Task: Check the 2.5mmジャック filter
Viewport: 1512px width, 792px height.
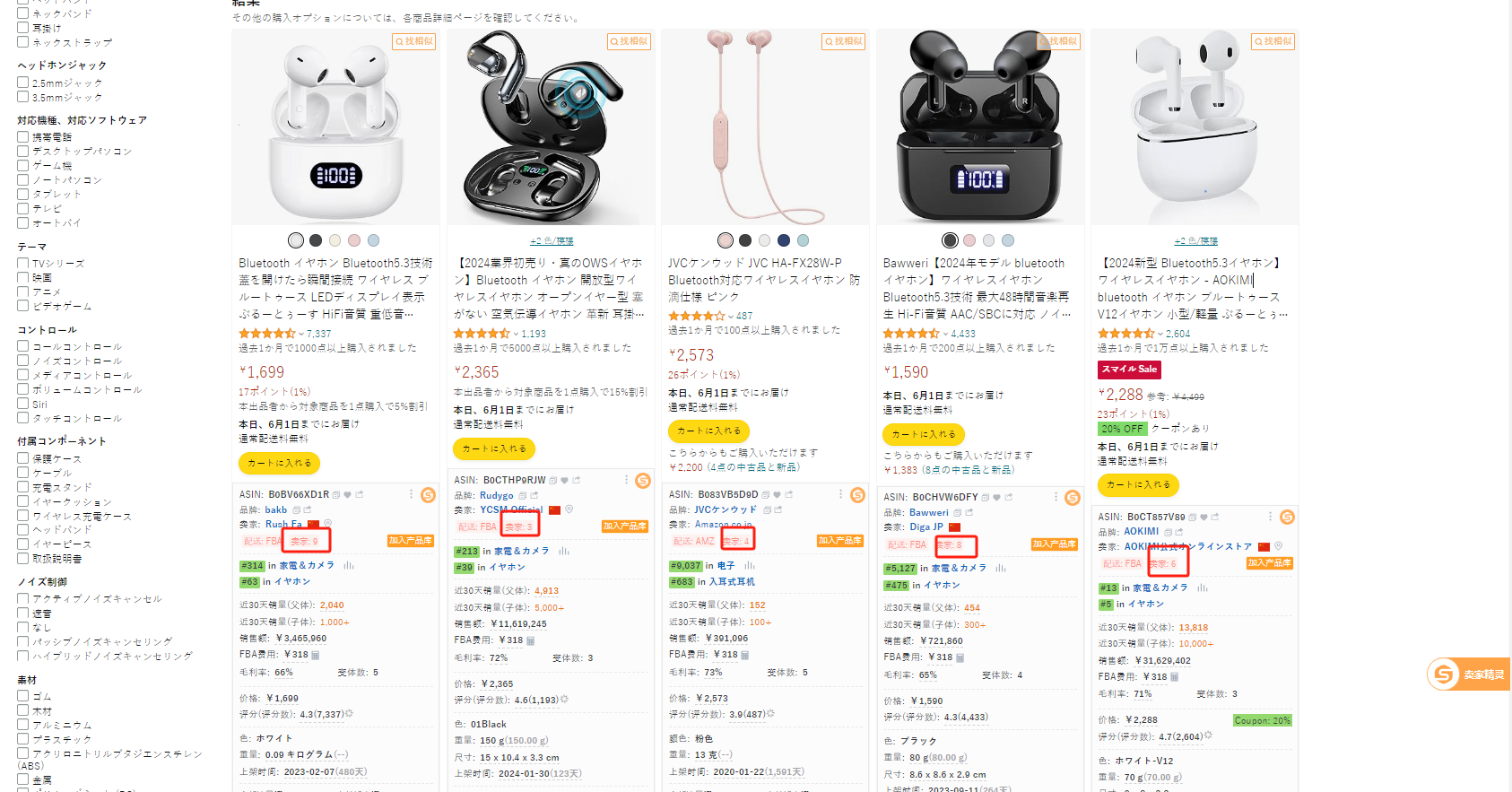Action: click(x=23, y=83)
